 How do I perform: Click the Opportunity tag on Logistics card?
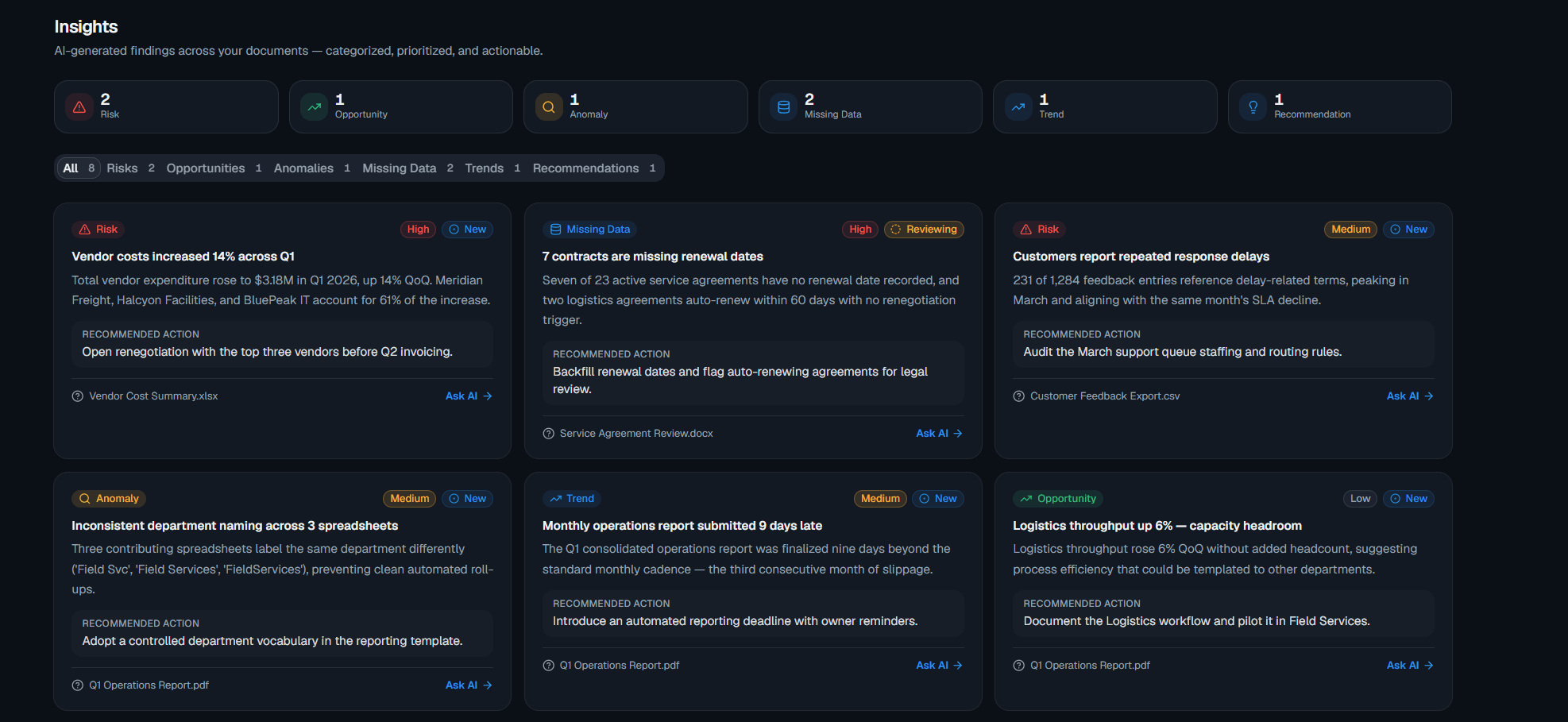(x=1058, y=499)
